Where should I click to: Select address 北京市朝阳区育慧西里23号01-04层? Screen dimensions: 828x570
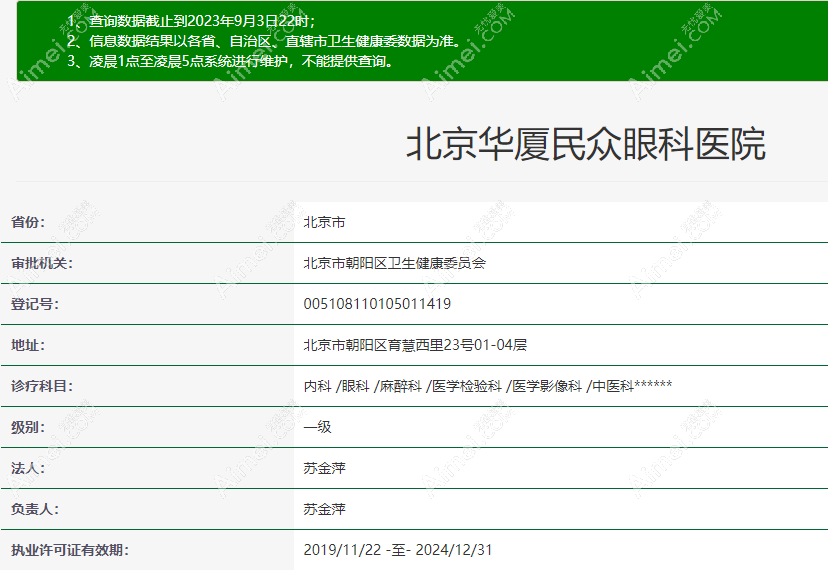coord(415,345)
